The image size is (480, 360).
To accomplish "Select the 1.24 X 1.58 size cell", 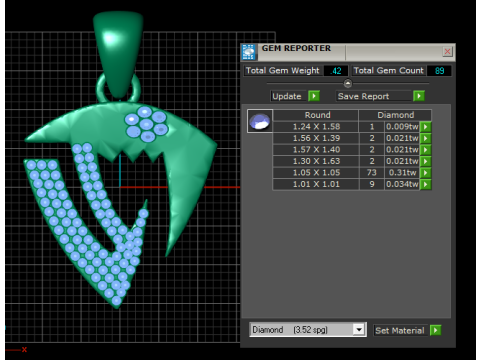I will coord(316,127).
